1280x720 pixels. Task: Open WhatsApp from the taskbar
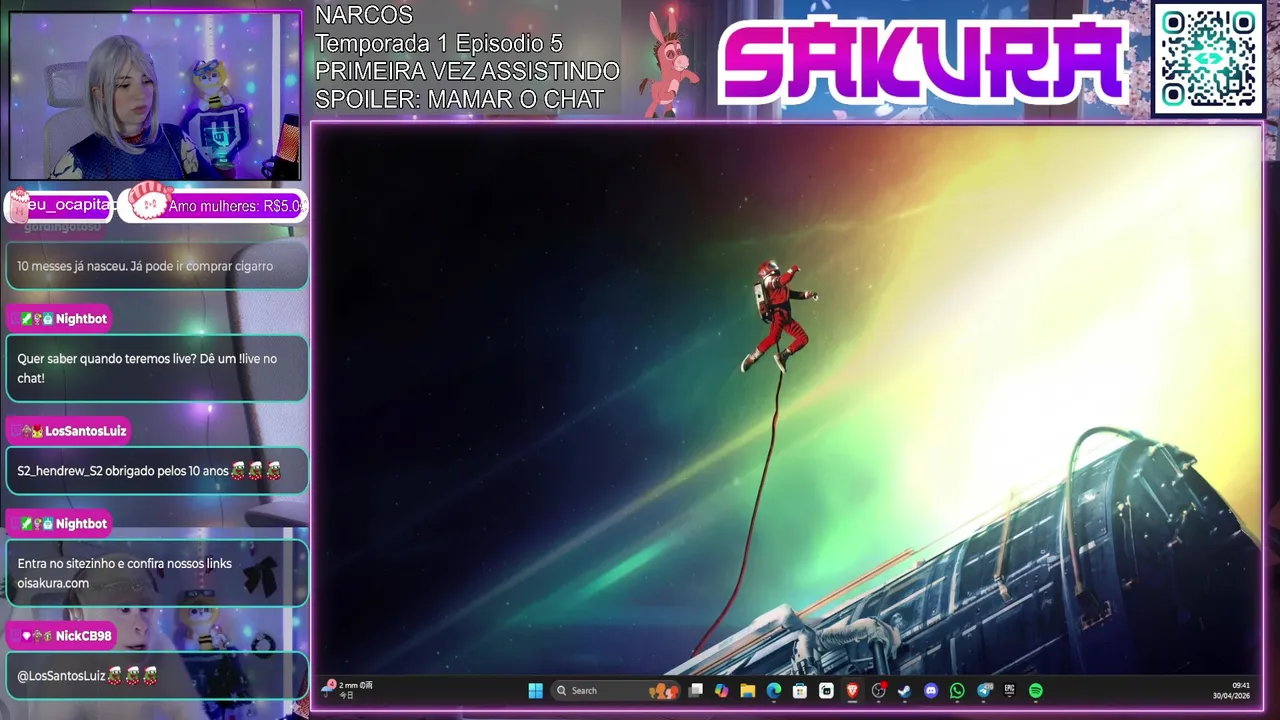957,691
